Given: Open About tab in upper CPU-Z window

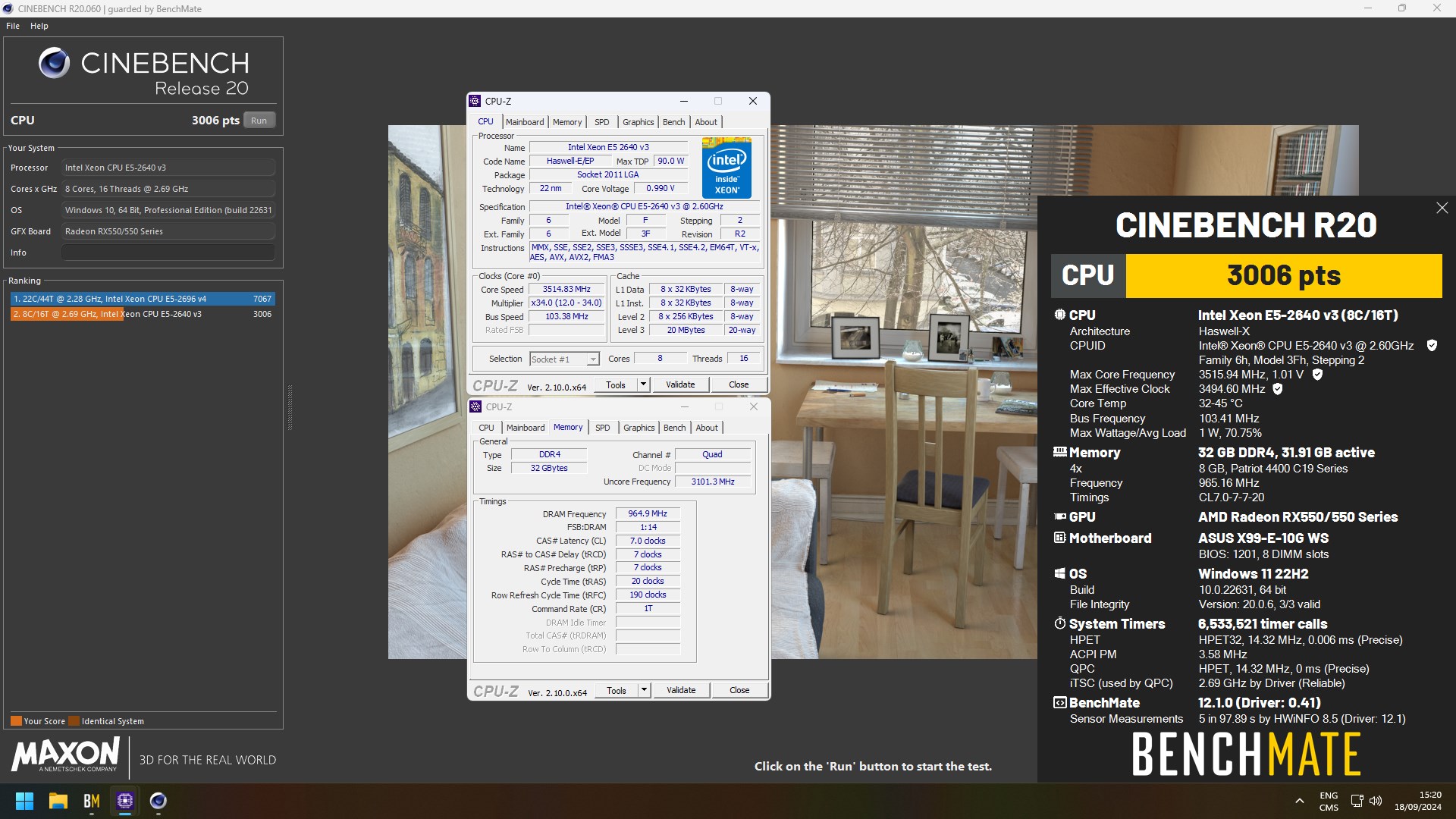Looking at the screenshot, I should (x=706, y=122).
